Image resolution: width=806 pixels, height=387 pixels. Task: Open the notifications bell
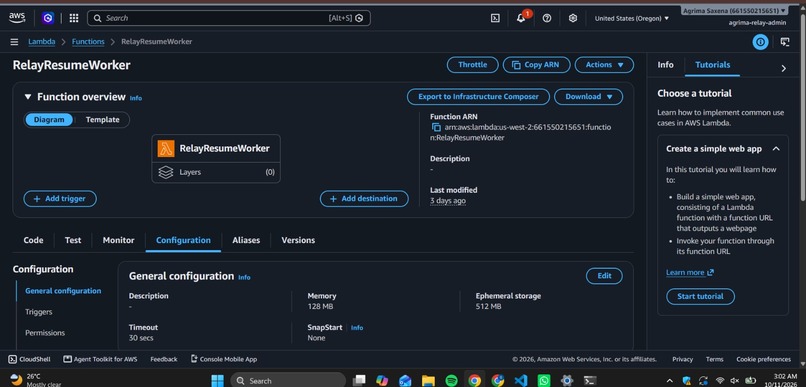(x=521, y=18)
